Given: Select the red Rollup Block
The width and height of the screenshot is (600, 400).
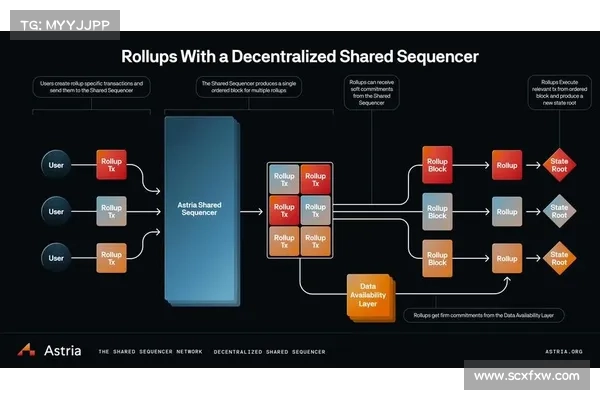Looking at the screenshot, I should point(437,165).
